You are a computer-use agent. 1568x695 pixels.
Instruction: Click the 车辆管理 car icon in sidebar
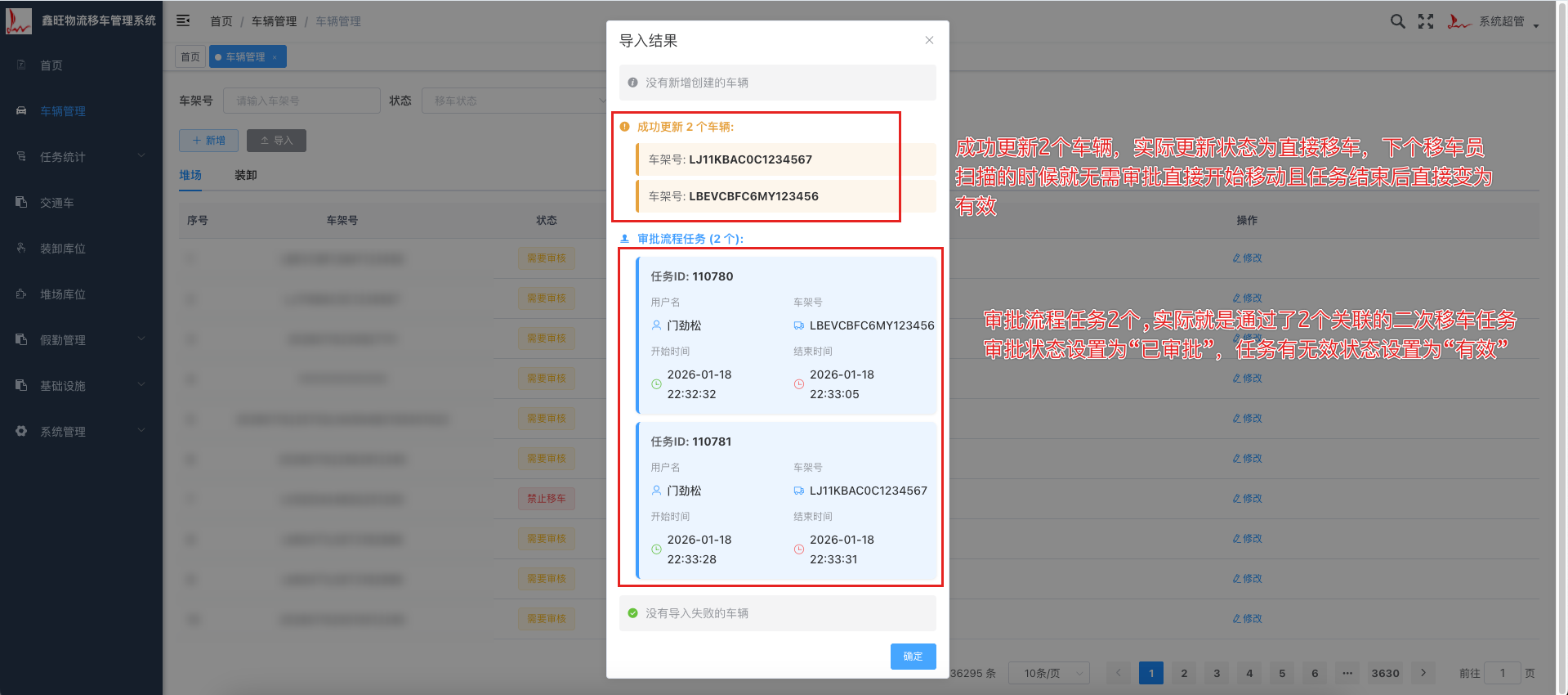coord(21,110)
